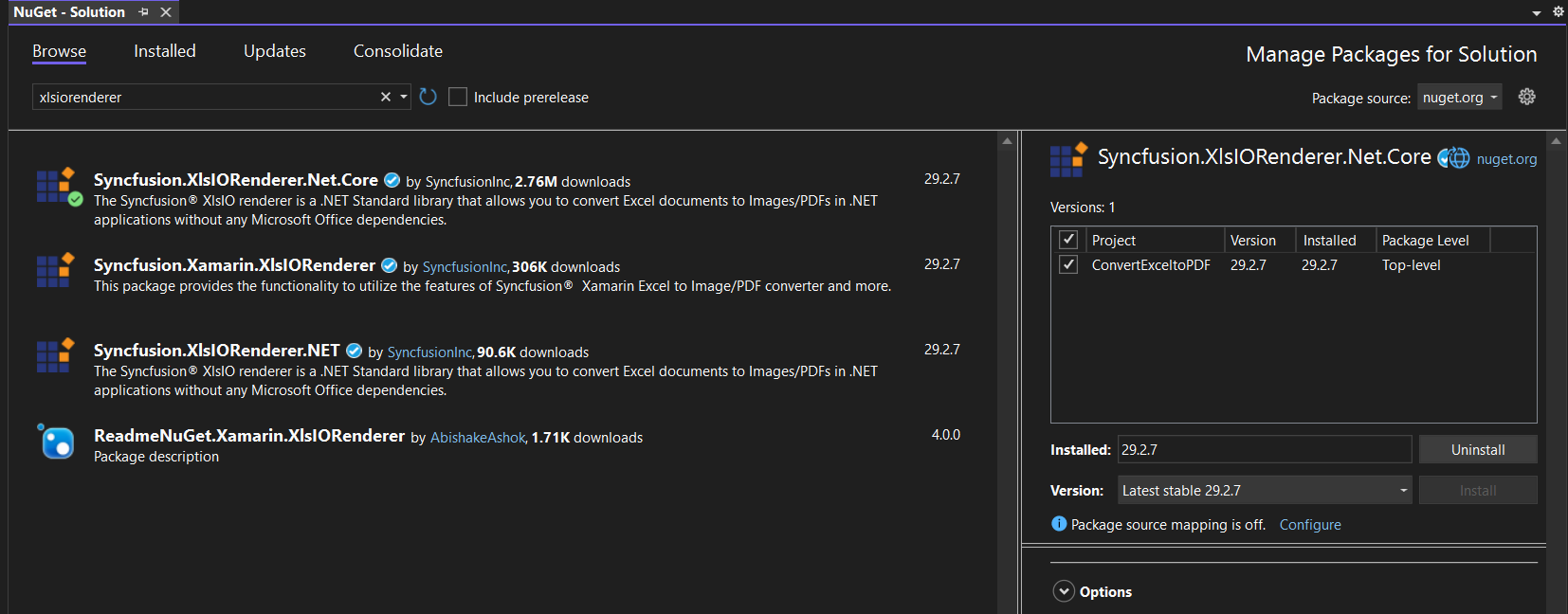Image resolution: width=1568 pixels, height=614 pixels.
Task: Pin the NuGet - Solution tab
Action: (x=143, y=12)
